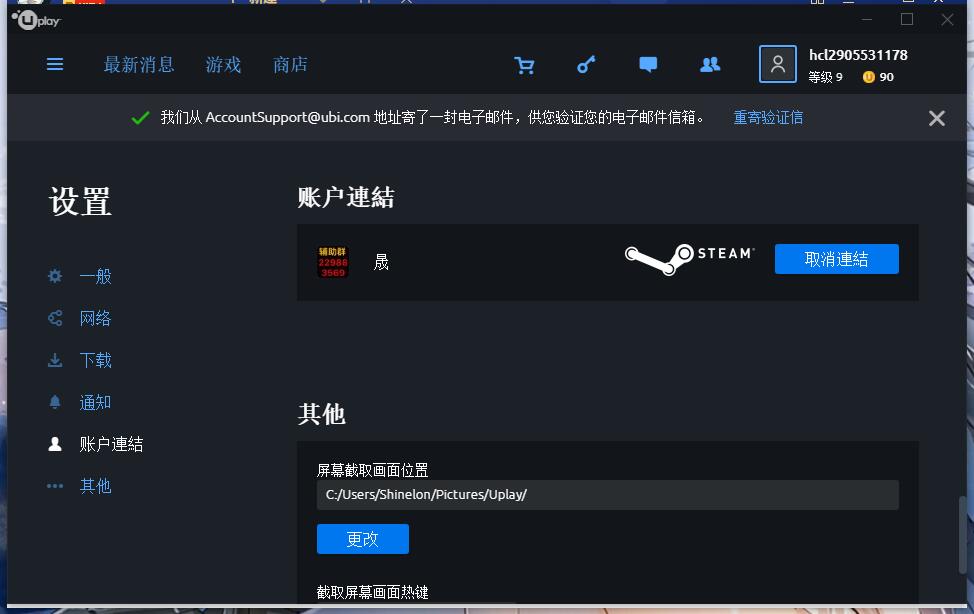The width and height of the screenshot is (974, 614).
Task: Select 网络 settings section
Action: point(96,318)
